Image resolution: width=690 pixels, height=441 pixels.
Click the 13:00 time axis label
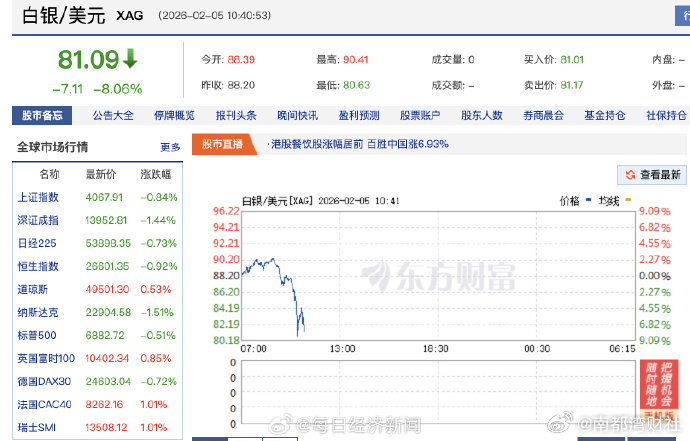pyautogui.click(x=342, y=349)
